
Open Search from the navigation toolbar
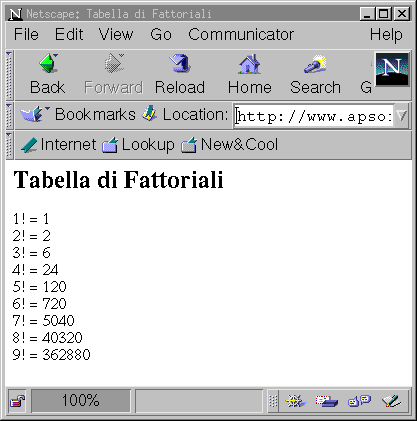click(315, 75)
